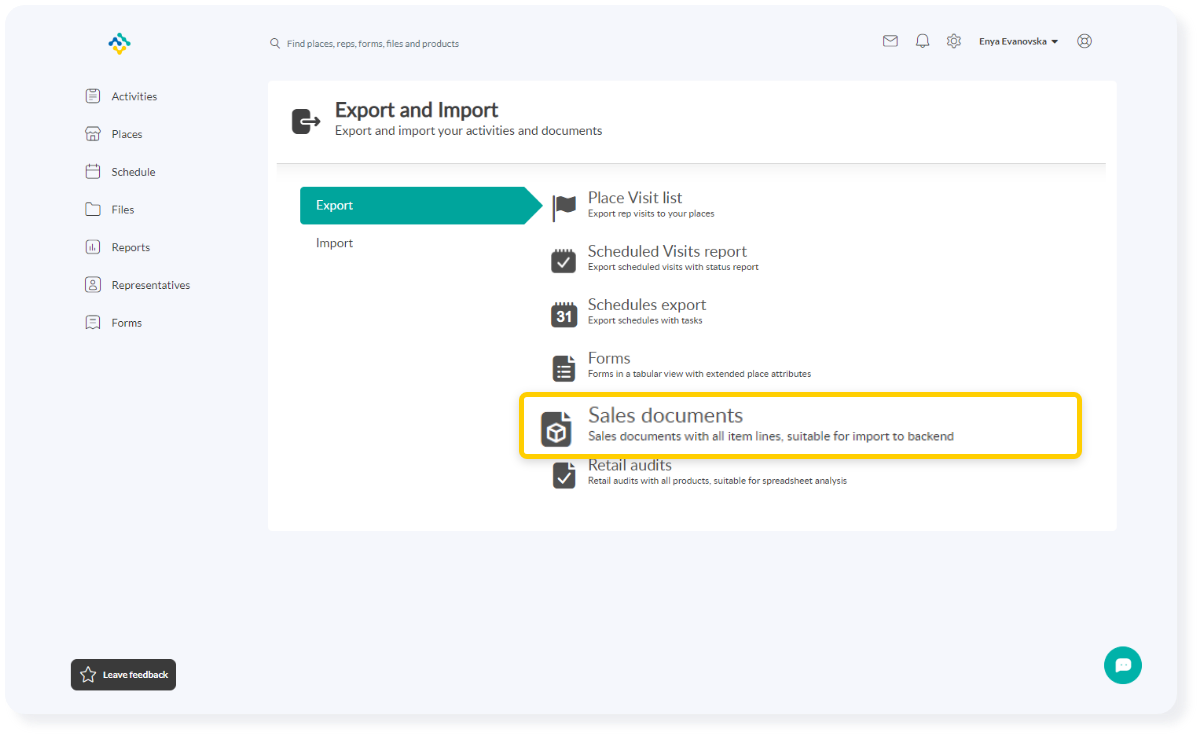Click 'Export and Import' heading text
The image size is (1202, 739).
pos(416,110)
